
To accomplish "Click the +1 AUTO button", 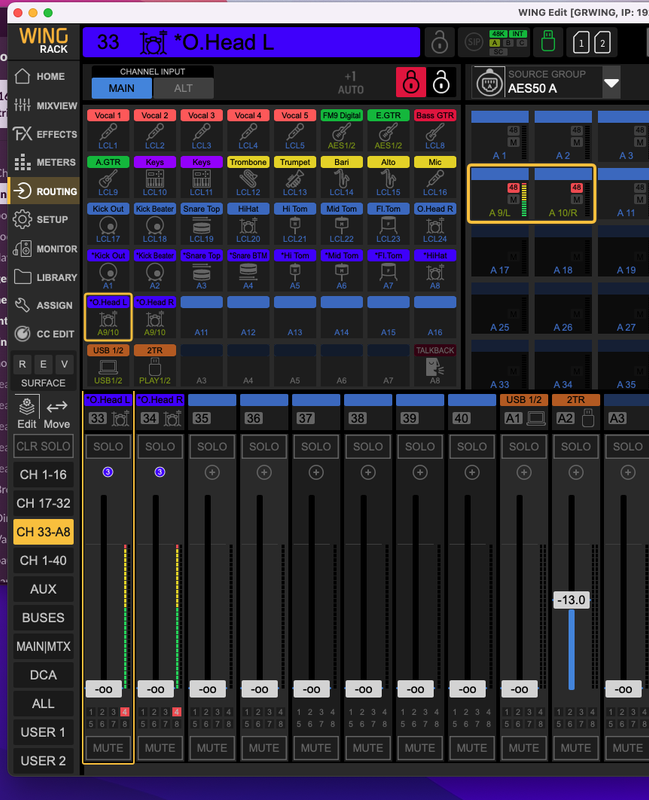I will (351, 83).
